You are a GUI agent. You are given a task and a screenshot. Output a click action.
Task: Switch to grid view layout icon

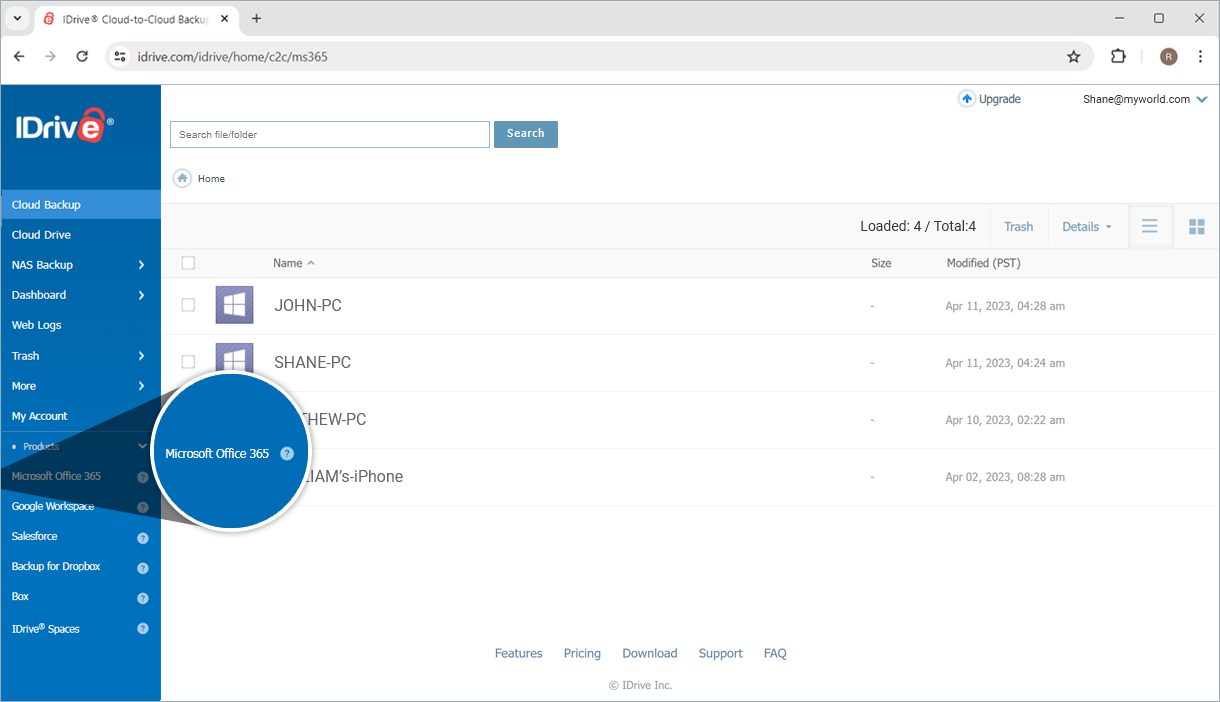(1196, 227)
